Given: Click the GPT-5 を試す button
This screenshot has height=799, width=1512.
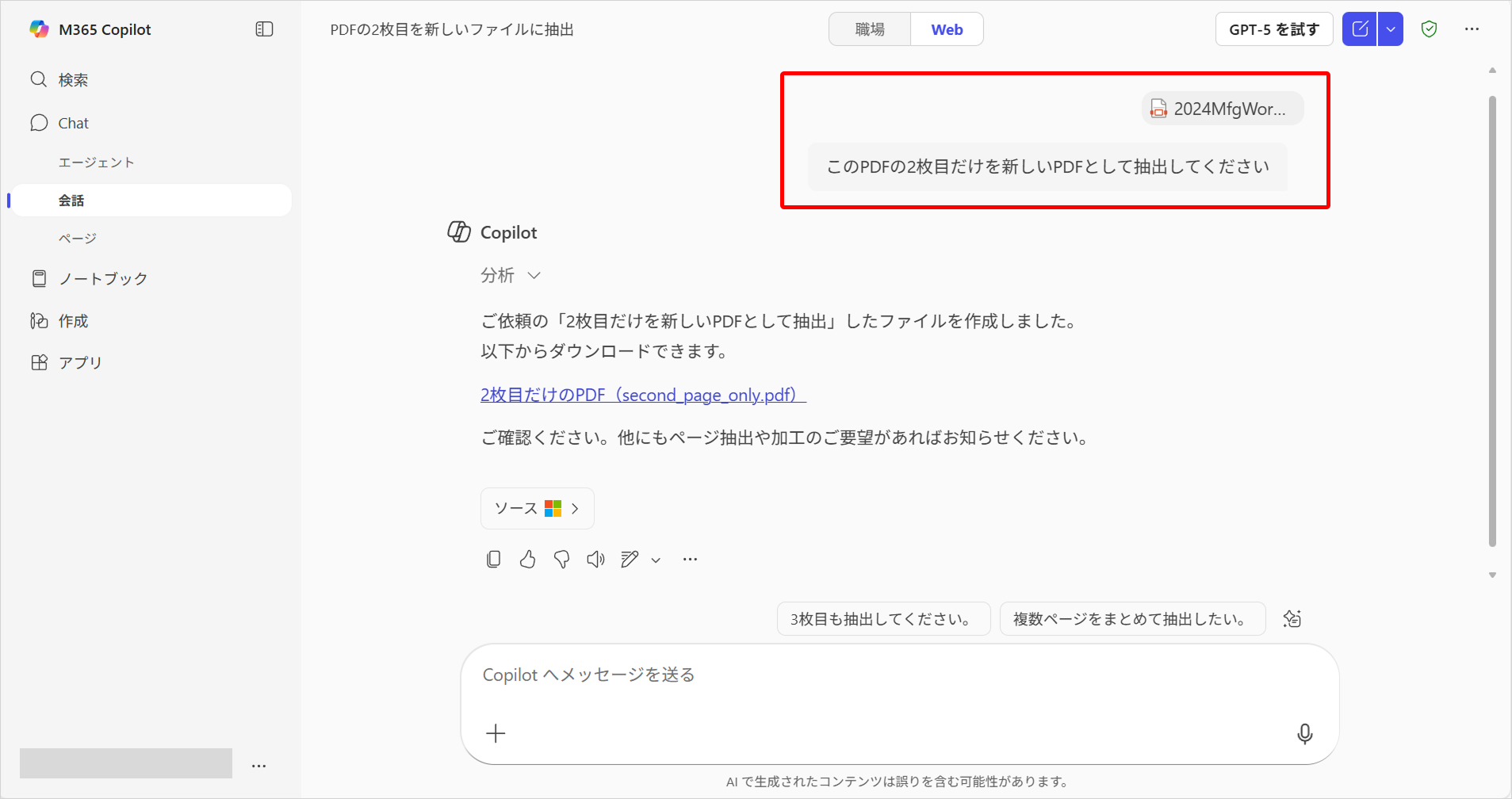Looking at the screenshot, I should click(x=1273, y=29).
